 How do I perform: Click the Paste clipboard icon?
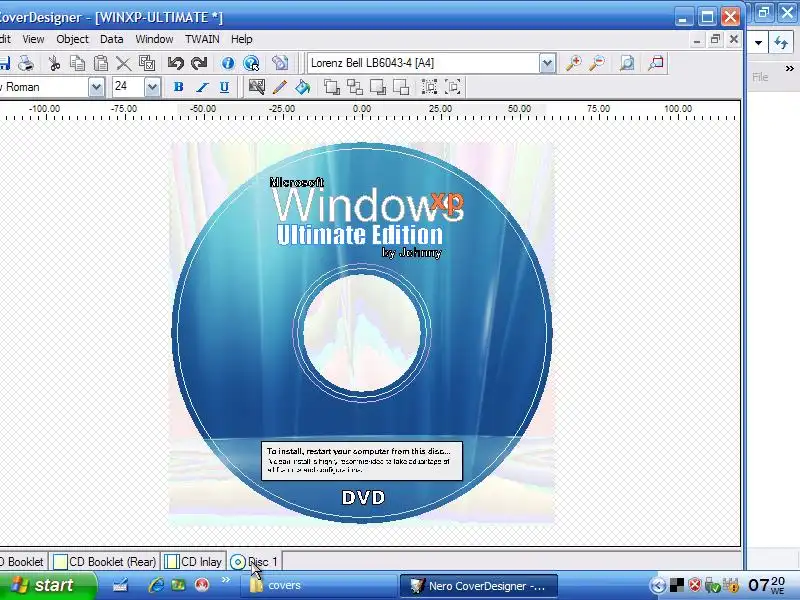click(101, 63)
